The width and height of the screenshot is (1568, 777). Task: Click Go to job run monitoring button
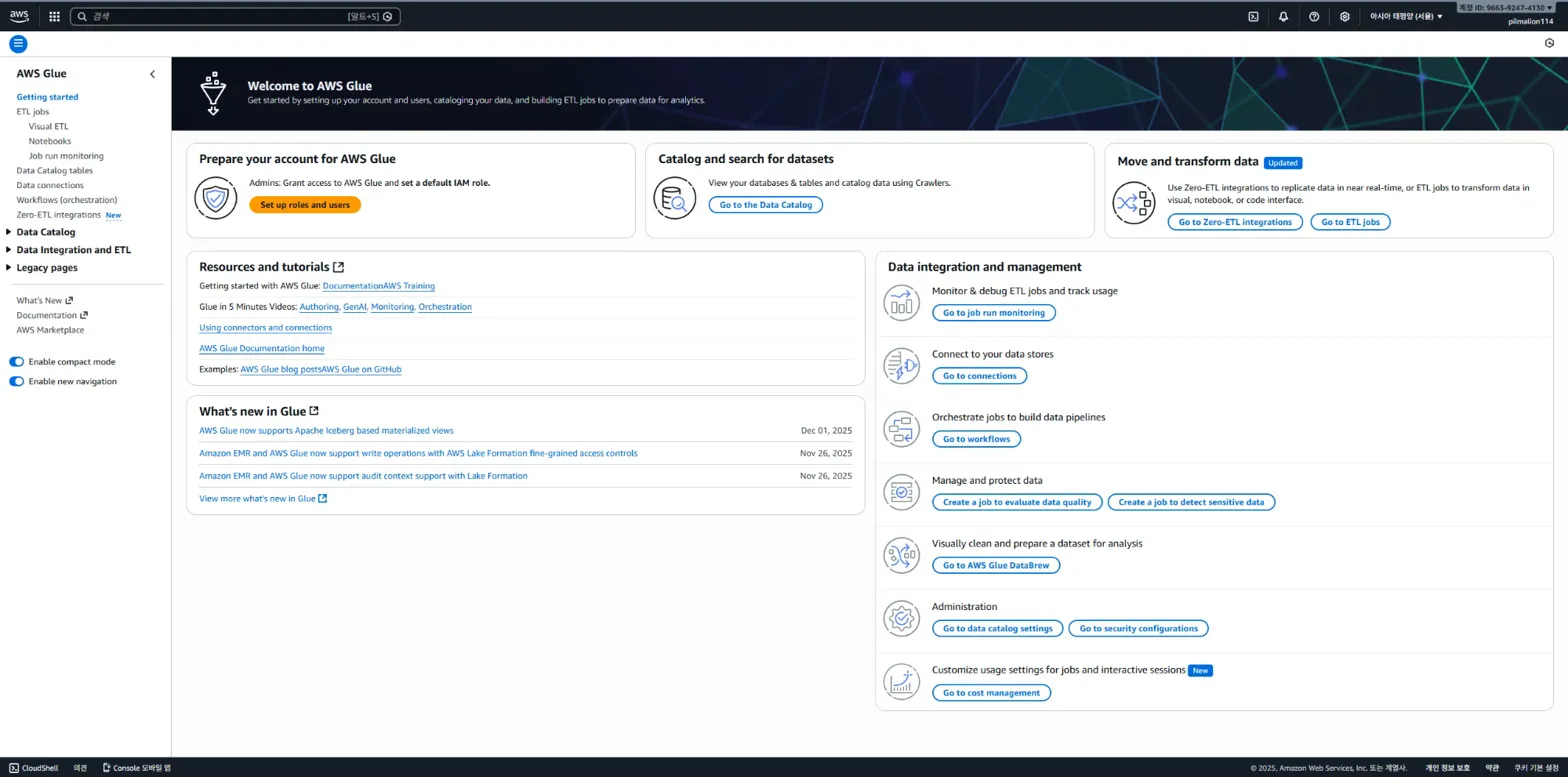coord(993,313)
